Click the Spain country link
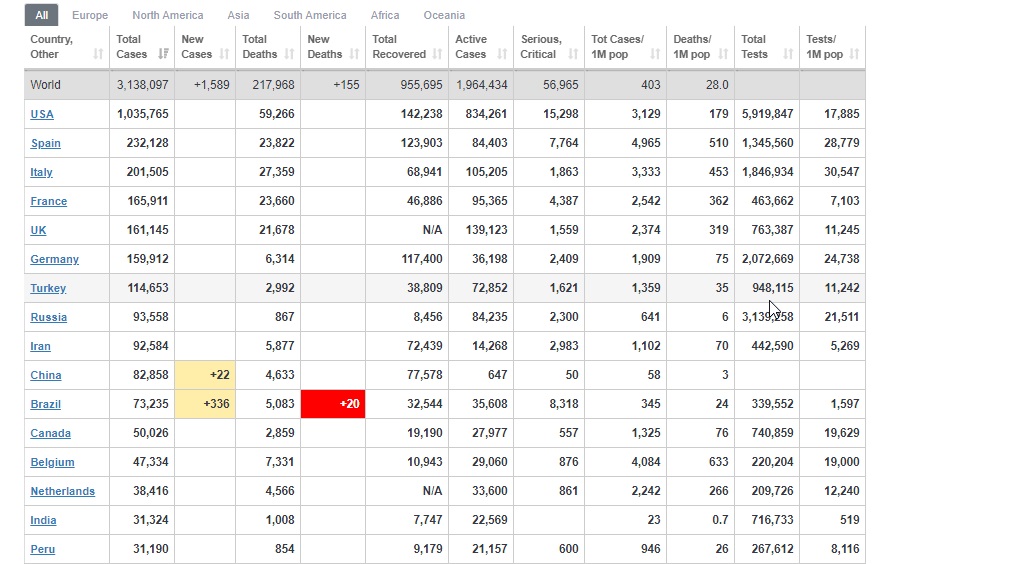The image size is (1030, 564). tap(45, 143)
